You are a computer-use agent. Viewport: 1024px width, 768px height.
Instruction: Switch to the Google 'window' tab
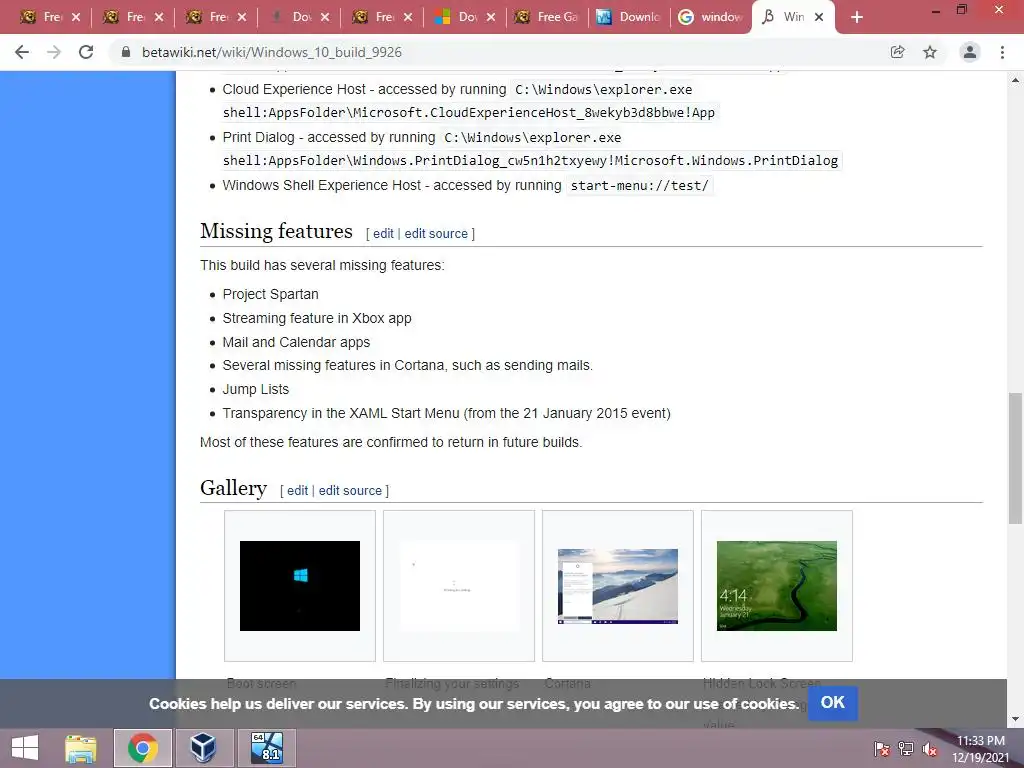pos(711,18)
